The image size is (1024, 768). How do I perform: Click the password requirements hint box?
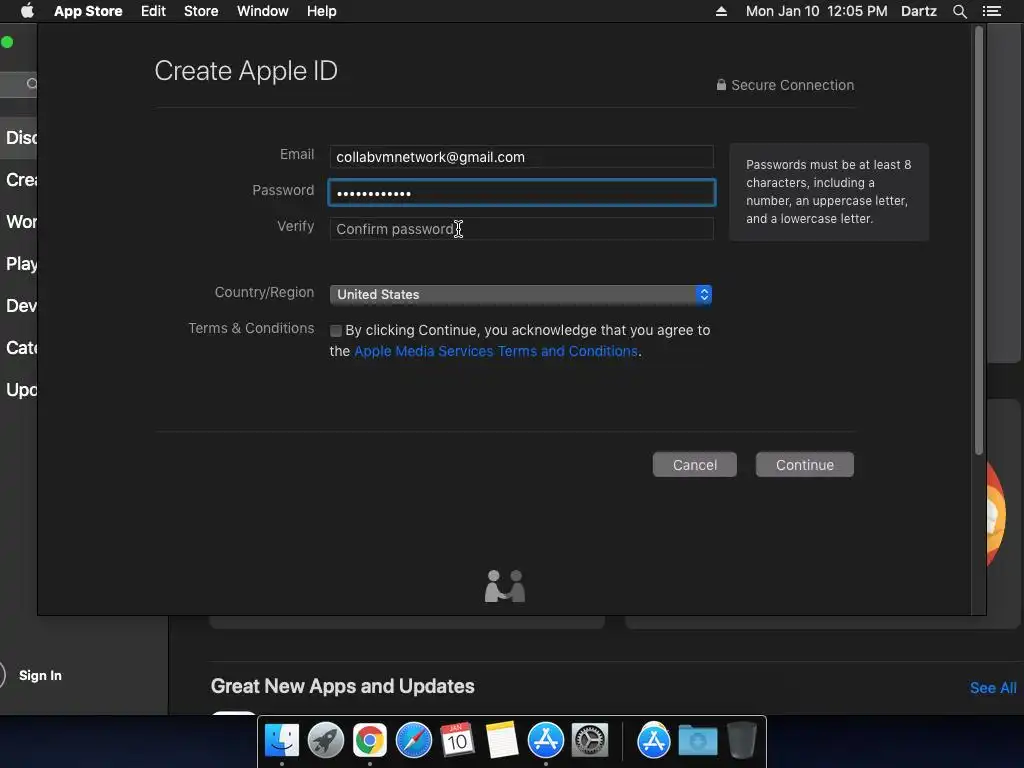click(x=829, y=191)
